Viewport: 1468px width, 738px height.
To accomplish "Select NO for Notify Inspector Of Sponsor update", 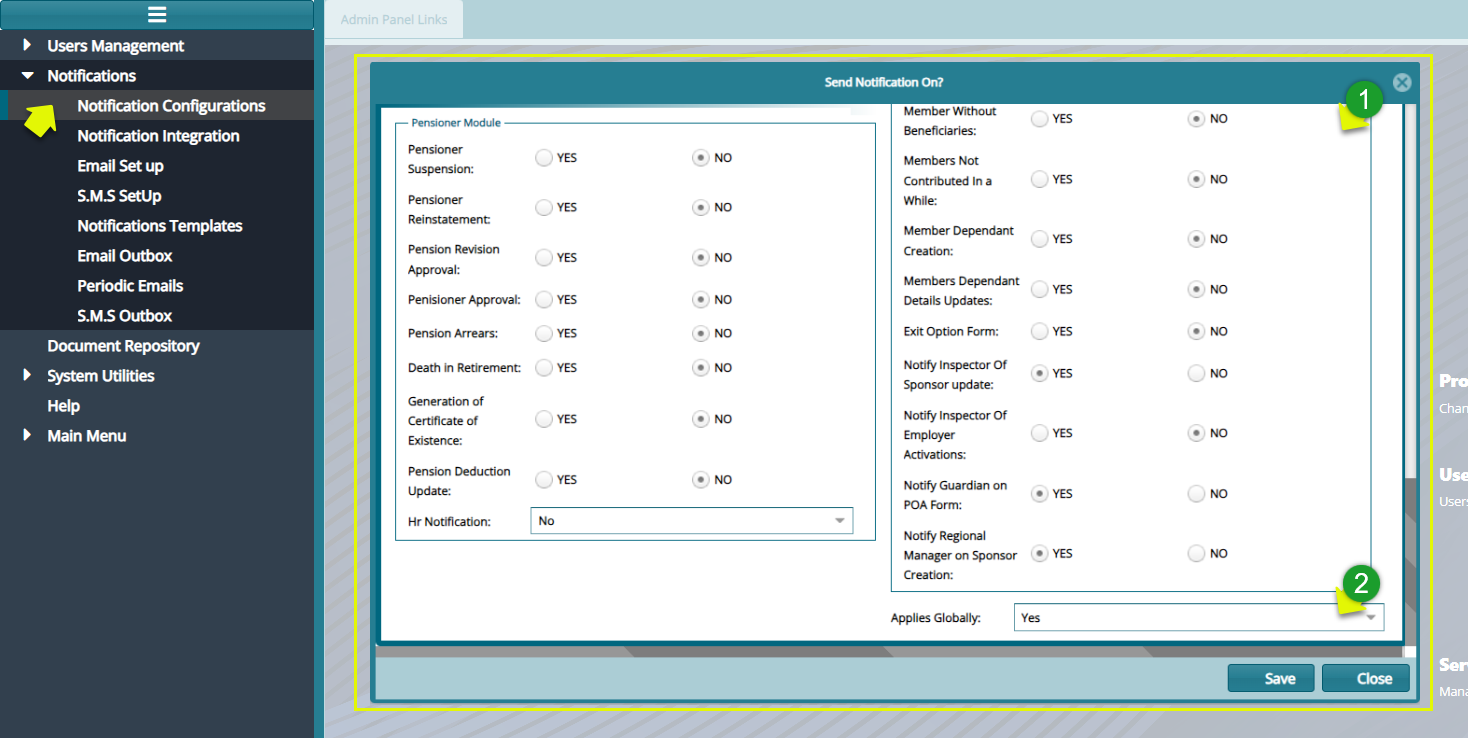I will (1196, 373).
